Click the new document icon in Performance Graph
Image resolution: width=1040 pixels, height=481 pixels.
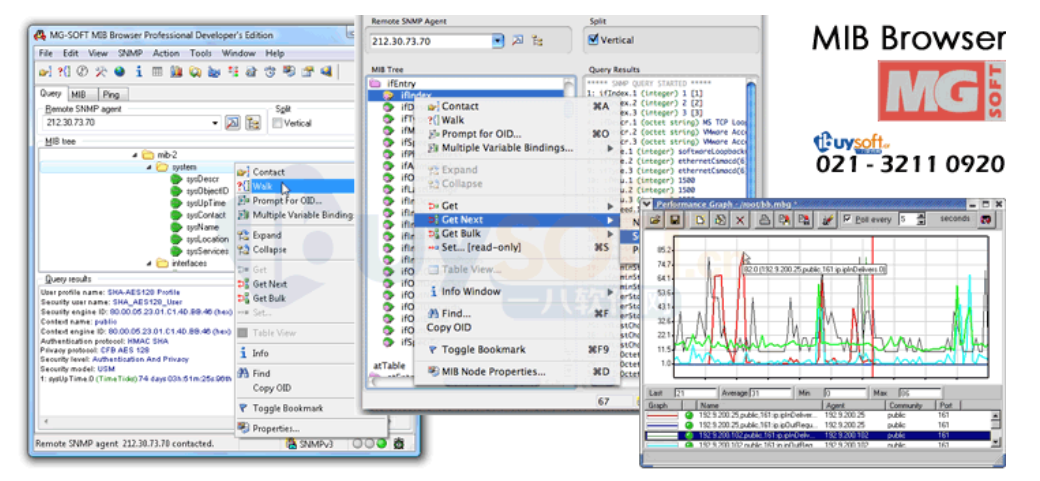[700, 220]
